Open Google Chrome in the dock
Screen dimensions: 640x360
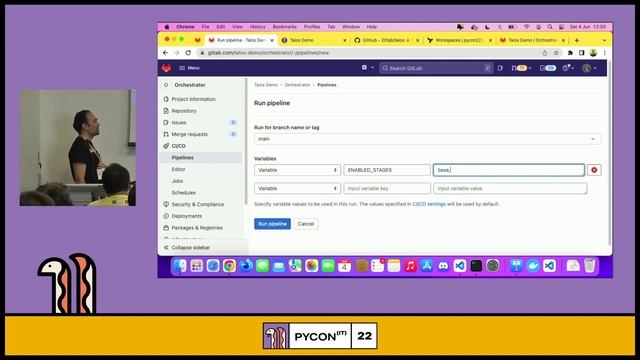pyautogui.click(x=229, y=266)
